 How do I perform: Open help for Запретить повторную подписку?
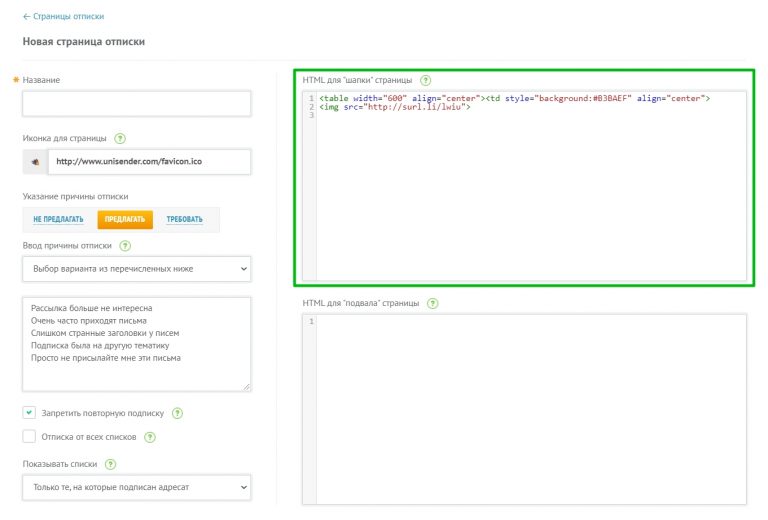(x=177, y=413)
